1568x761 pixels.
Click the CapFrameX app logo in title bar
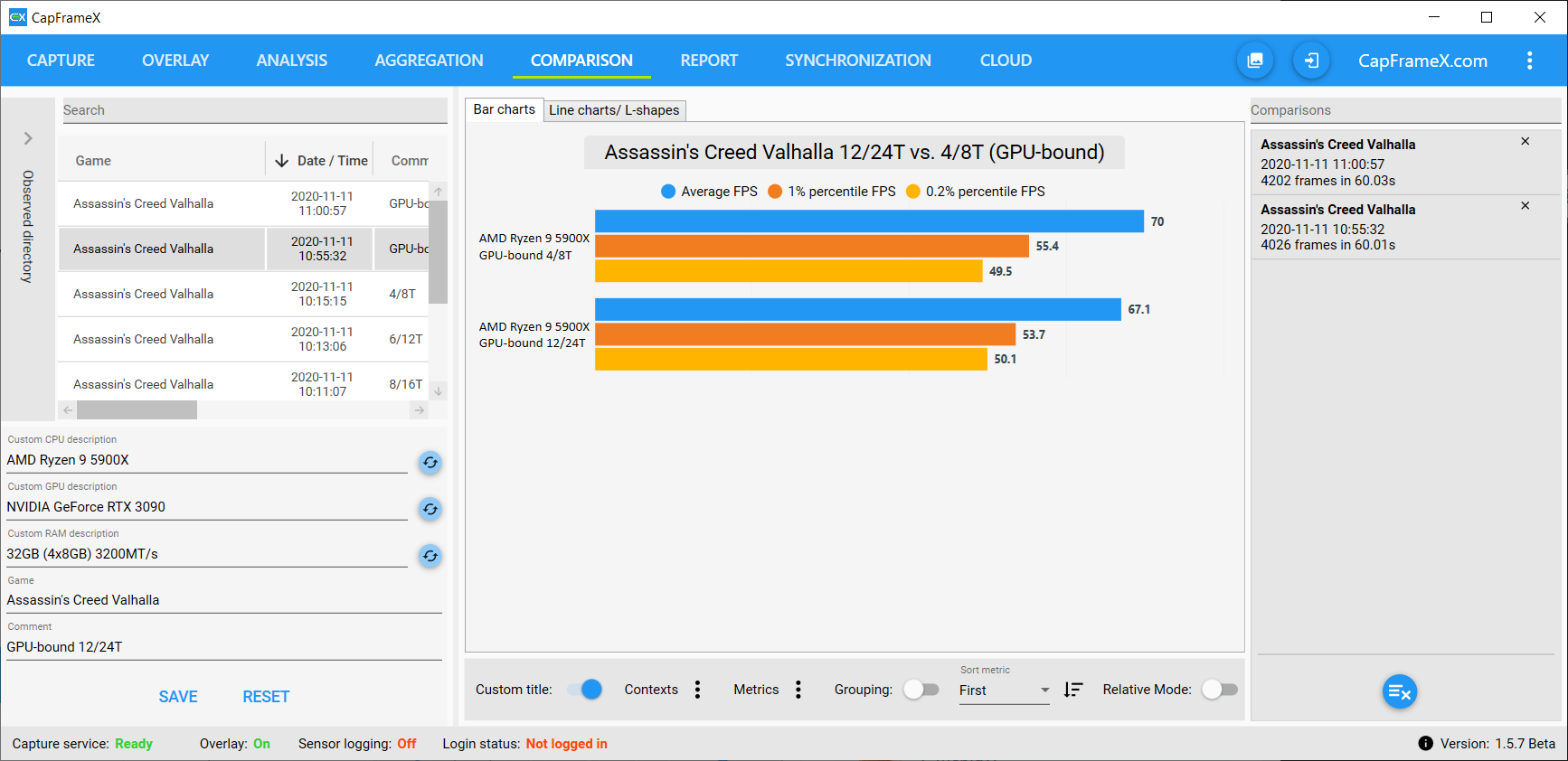click(17, 17)
